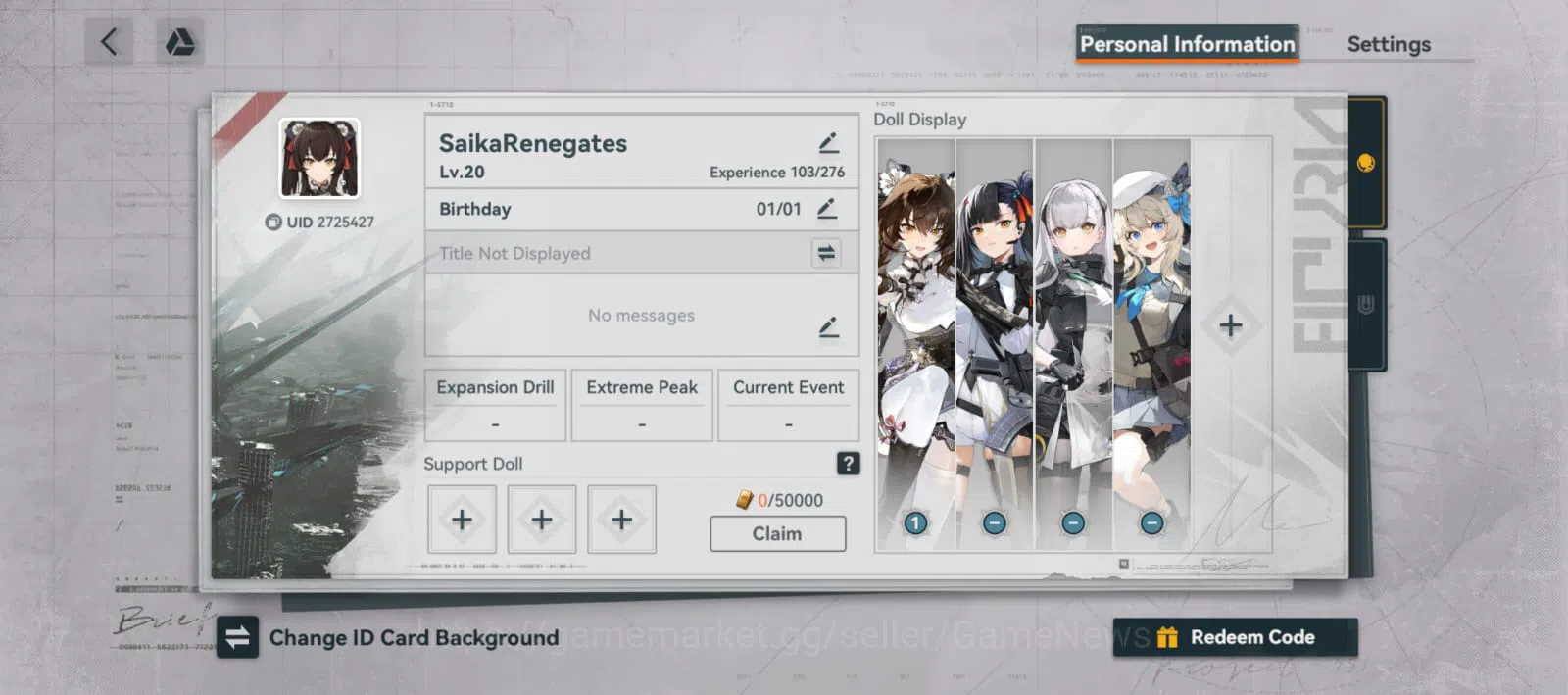The height and width of the screenshot is (695, 1568).
Task: Edit the Birthday pencil icon
Action: click(826, 209)
